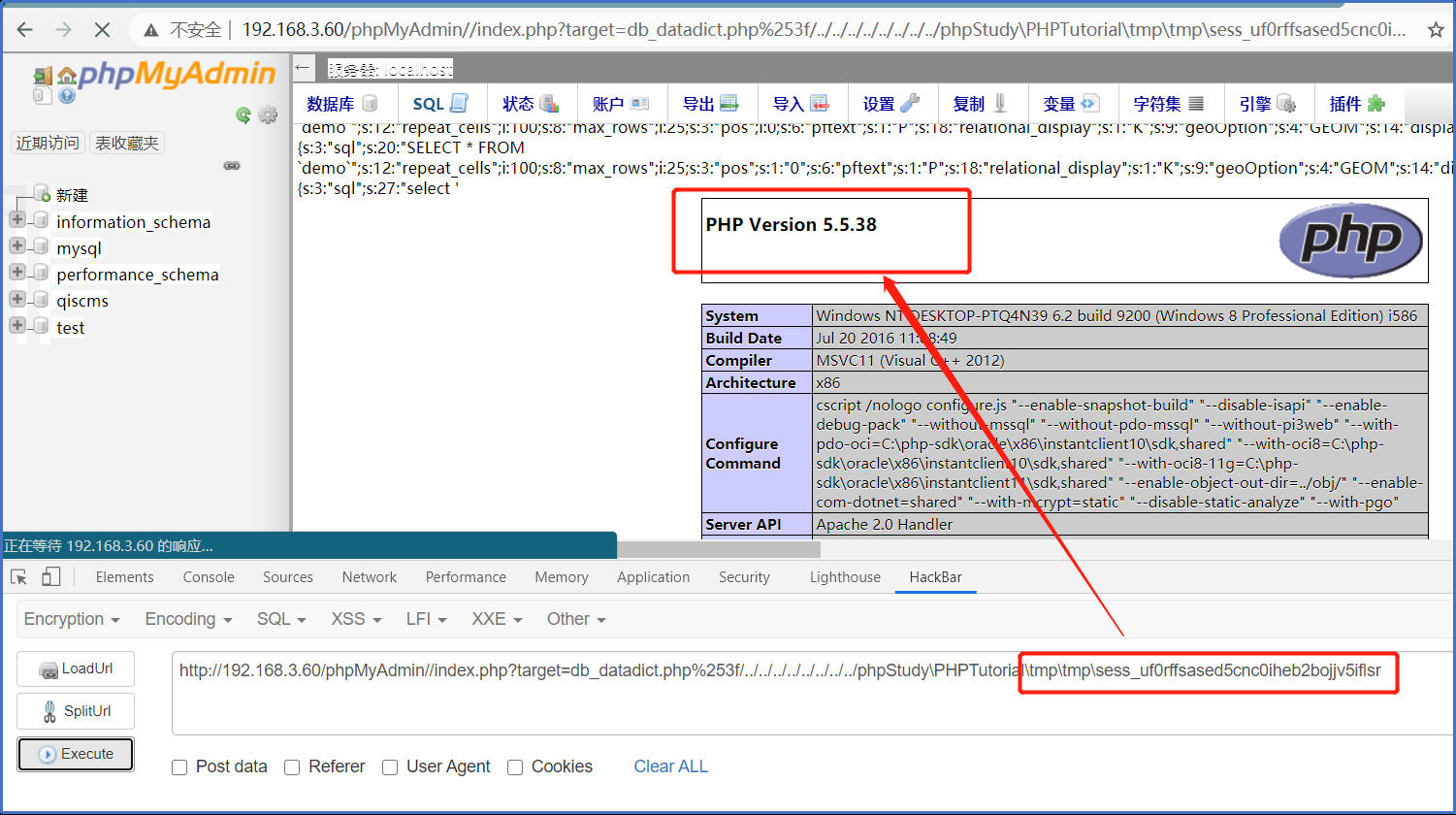
Task: Expand the test database tree
Action: click(x=17, y=327)
